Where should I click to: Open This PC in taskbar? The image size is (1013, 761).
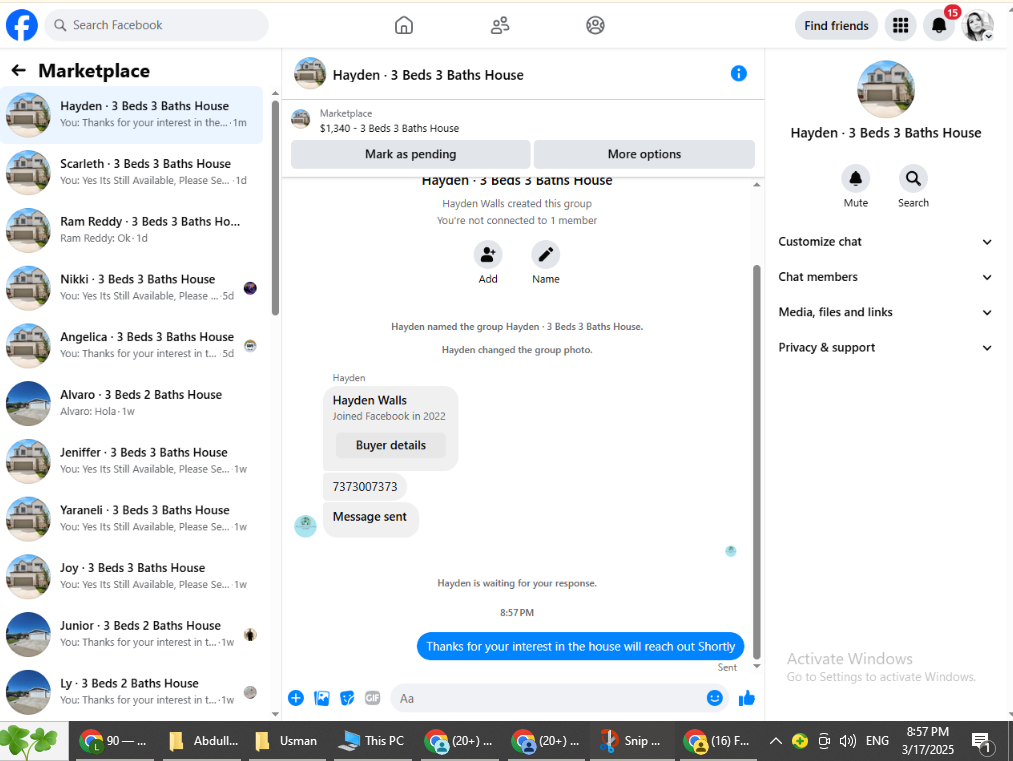372,741
